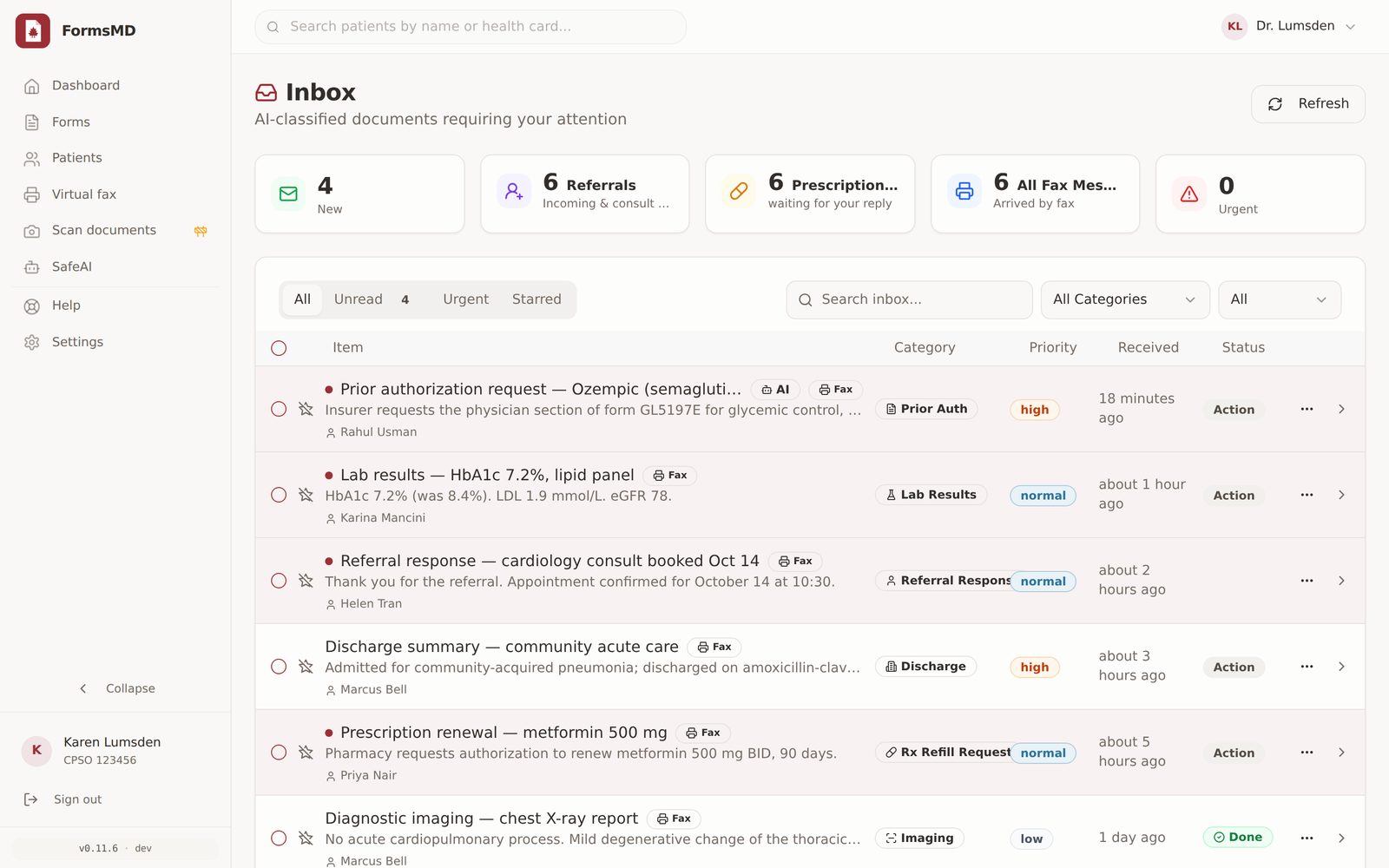Expand the Discharge summary row chevron
This screenshot has height=868, width=1389.
click(x=1341, y=667)
